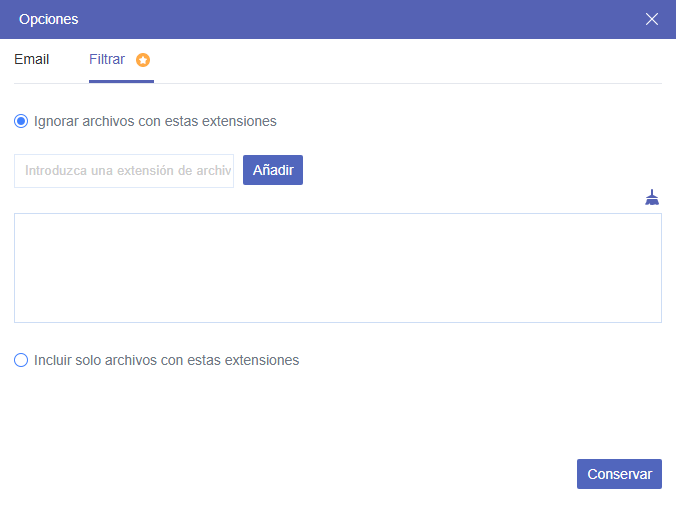Image resolution: width=676 pixels, height=506 pixels.
Task: Click the 'Incluir solo archivos con estas extensiones' label text
Action: (x=166, y=360)
